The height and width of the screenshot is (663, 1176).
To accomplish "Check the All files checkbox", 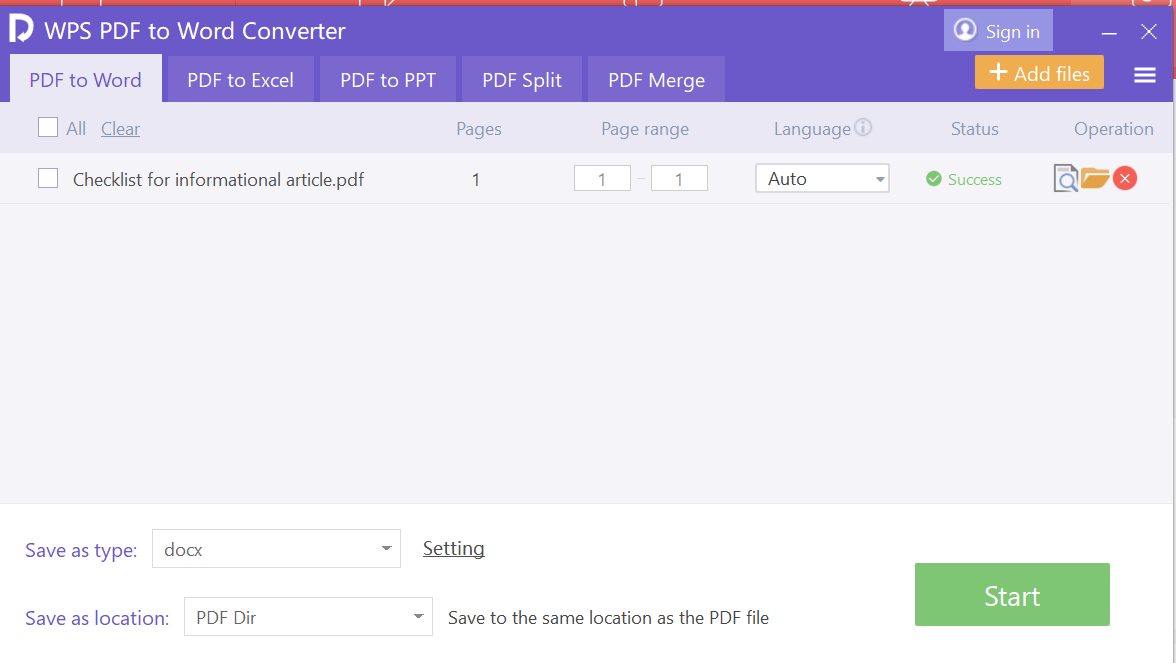I will 48,128.
